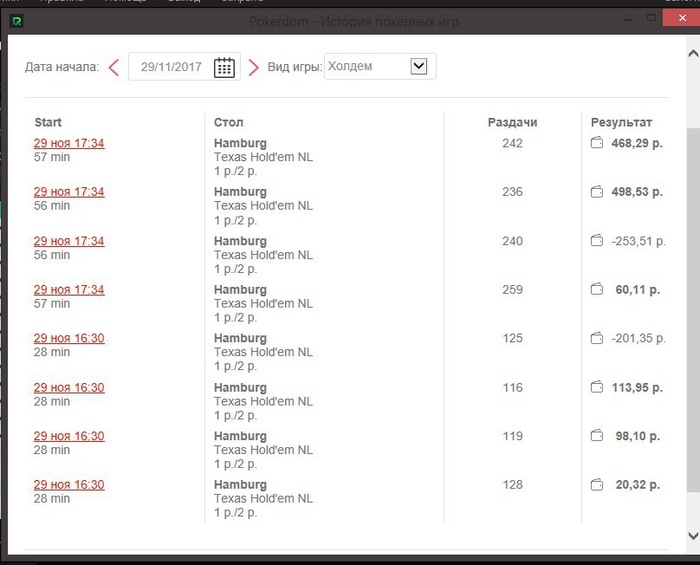
Task: Click wallet icon beside -253,51 р. result
Action: click(x=597, y=241)
